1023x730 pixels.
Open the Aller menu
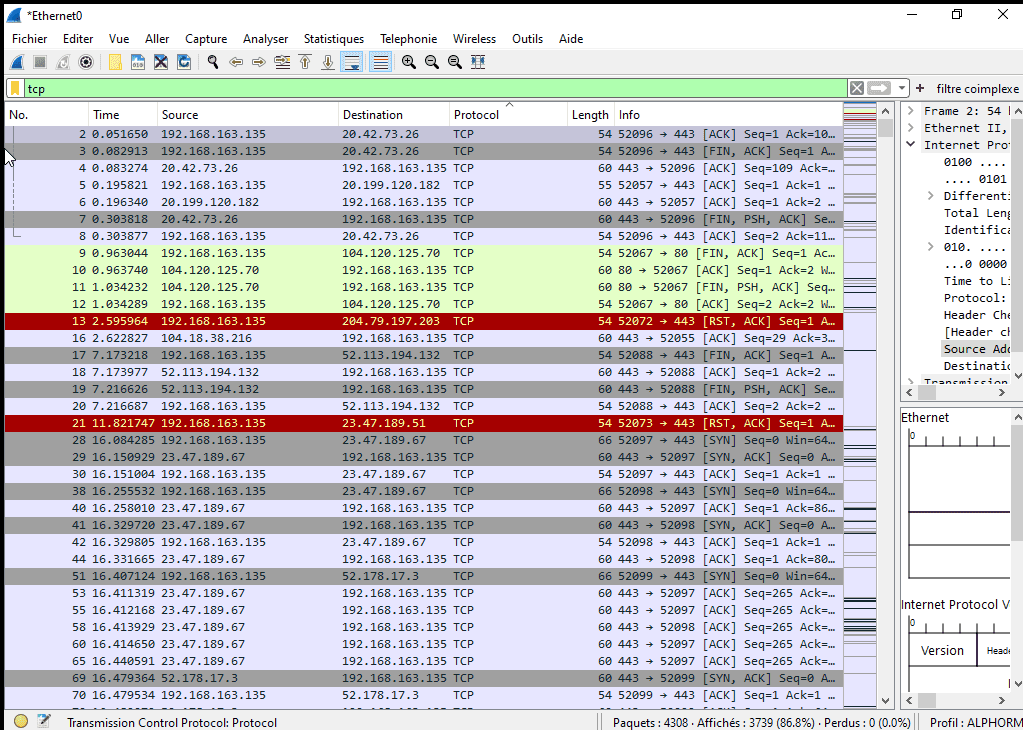pyautogui.click(x=157, y=39)
